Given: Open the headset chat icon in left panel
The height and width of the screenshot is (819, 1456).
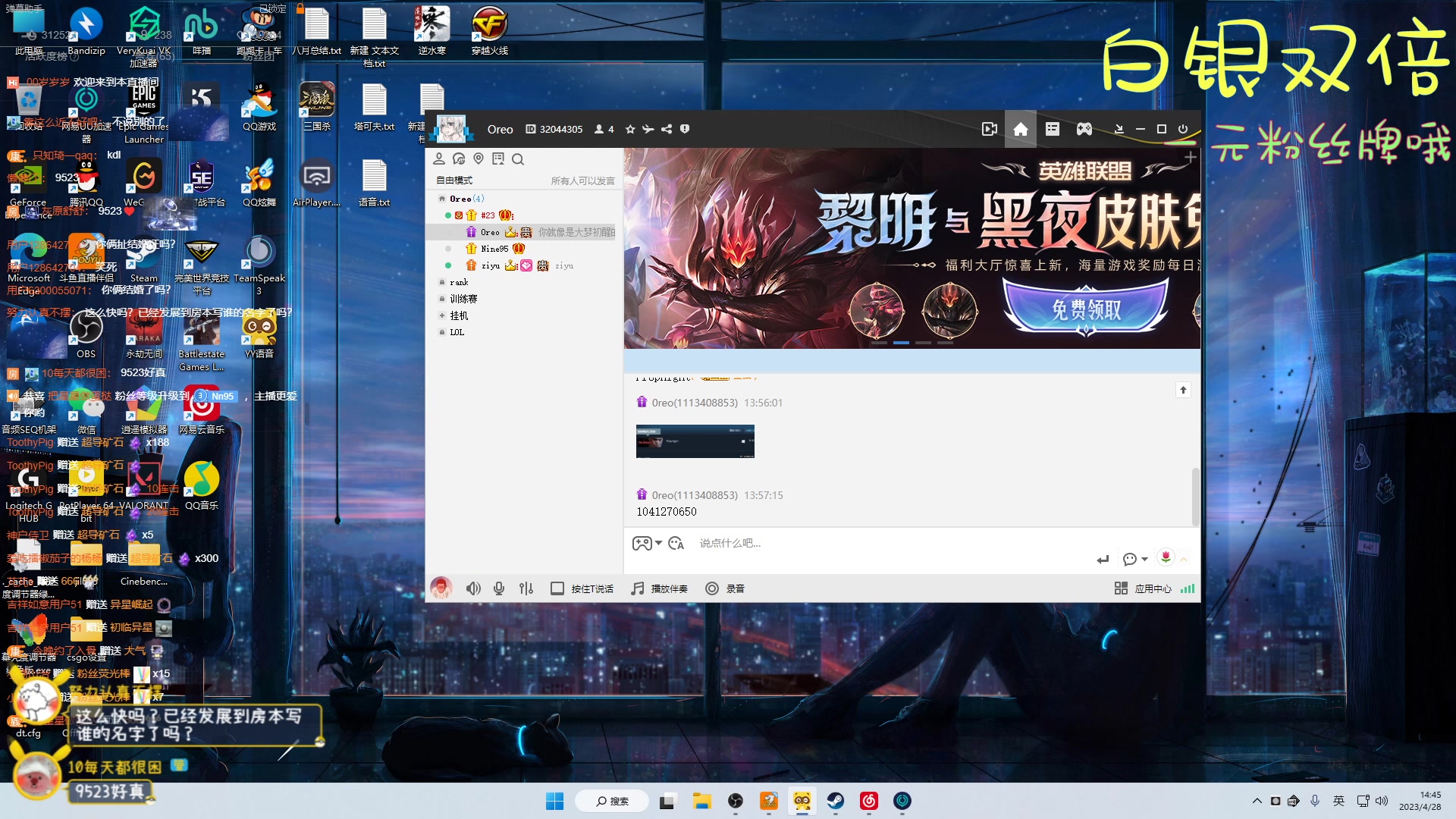Looking at the screenshot, I should pyautogui.click(x=459, y=158).
